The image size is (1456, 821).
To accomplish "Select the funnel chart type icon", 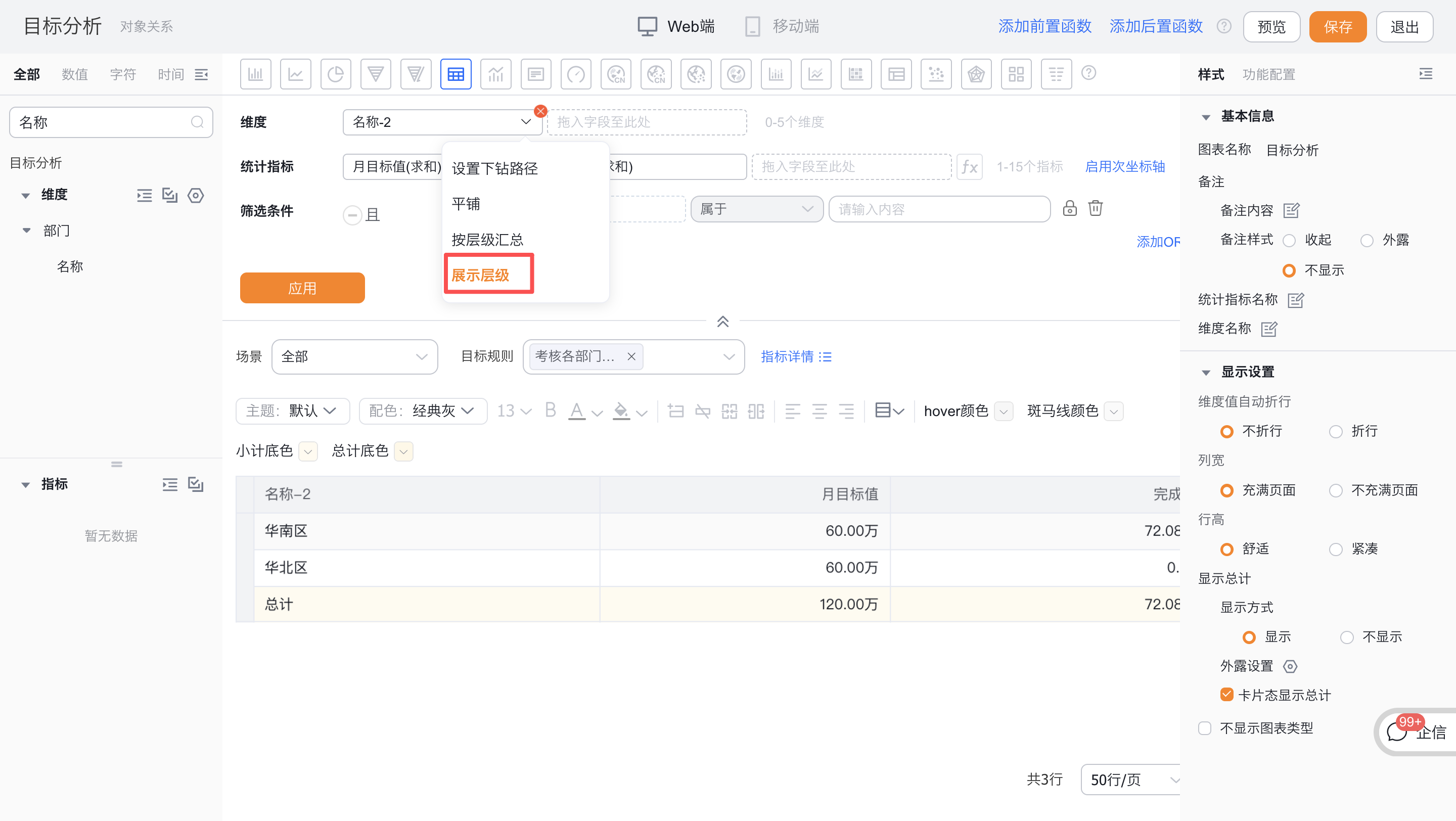I will pos(376,73).
